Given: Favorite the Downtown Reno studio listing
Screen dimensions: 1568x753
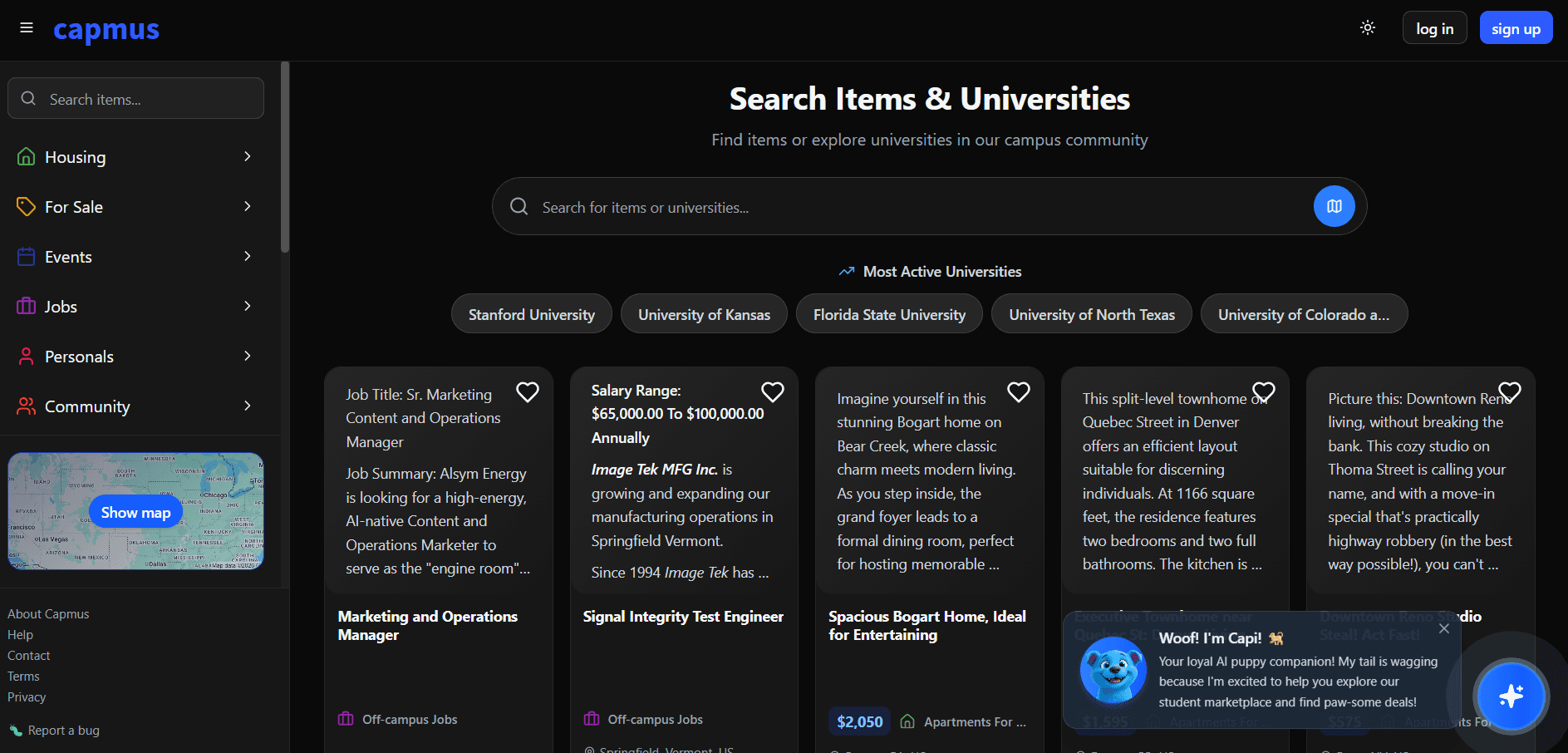Looking at the screenshot, I should (1510, 391).
